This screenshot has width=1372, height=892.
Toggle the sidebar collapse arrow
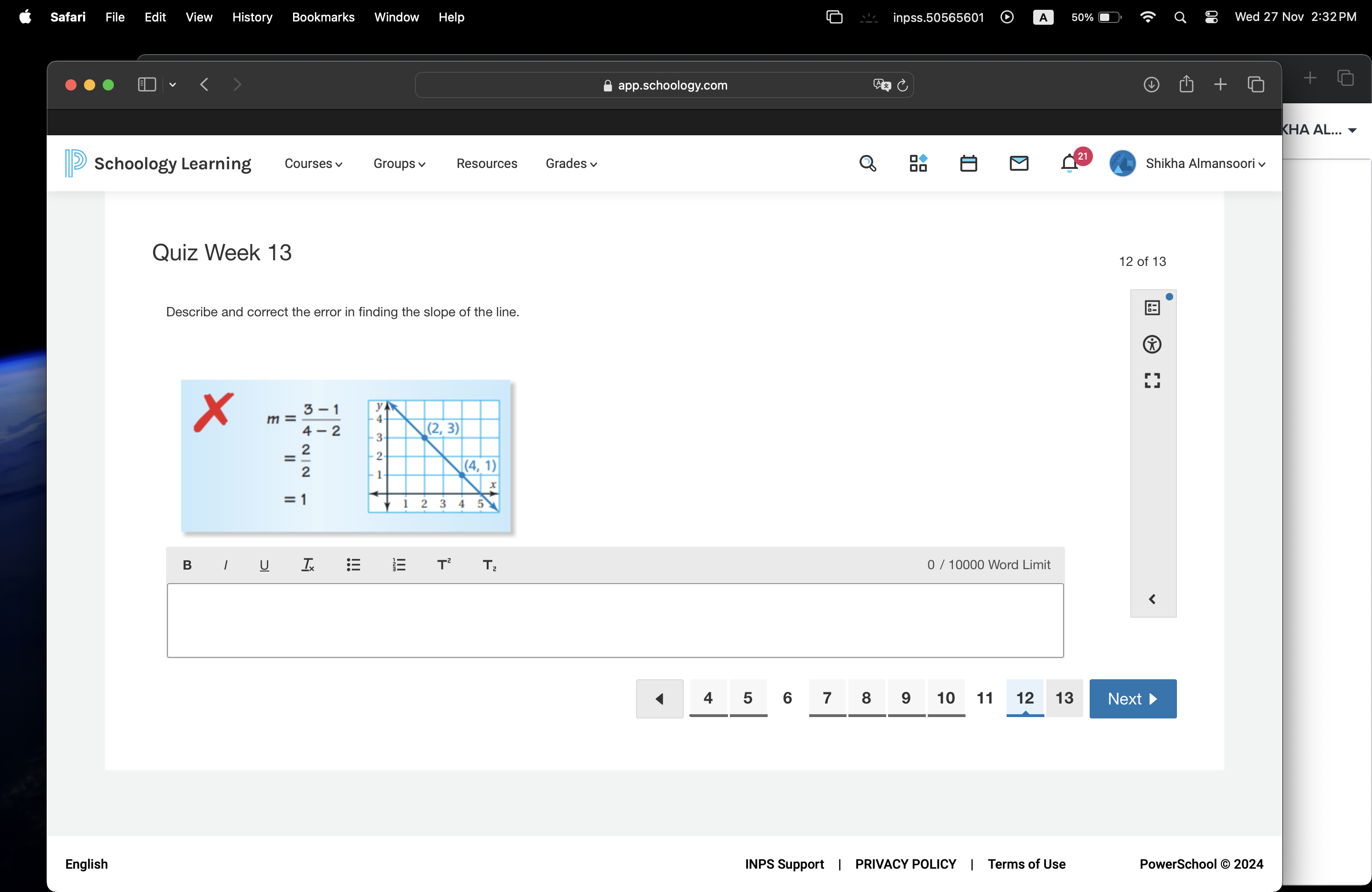(1152, 599)
